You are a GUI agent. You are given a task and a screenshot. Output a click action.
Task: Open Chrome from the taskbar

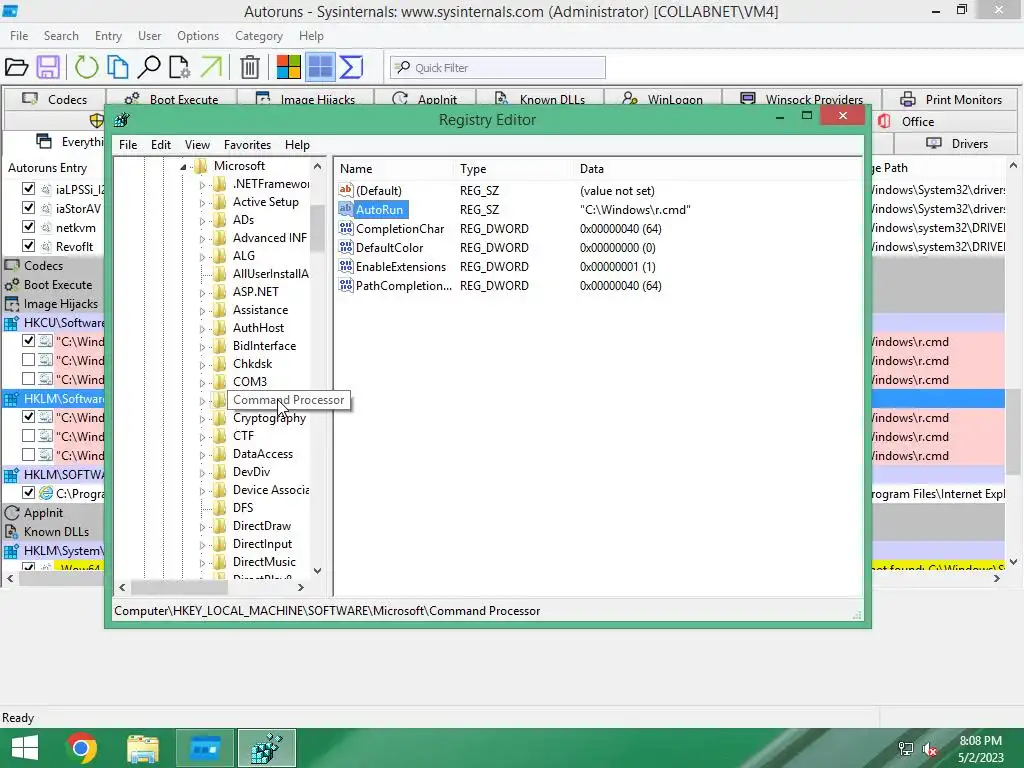coord(82,748)
